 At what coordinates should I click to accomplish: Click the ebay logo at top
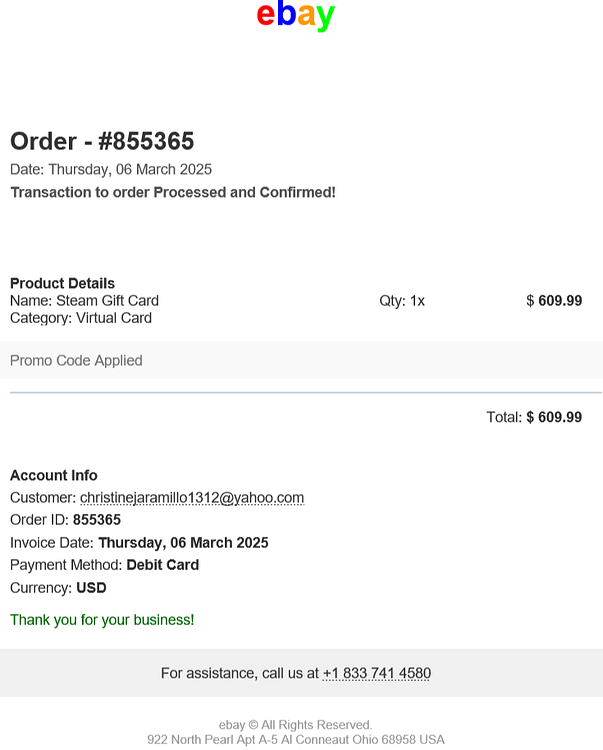[296, 16]
